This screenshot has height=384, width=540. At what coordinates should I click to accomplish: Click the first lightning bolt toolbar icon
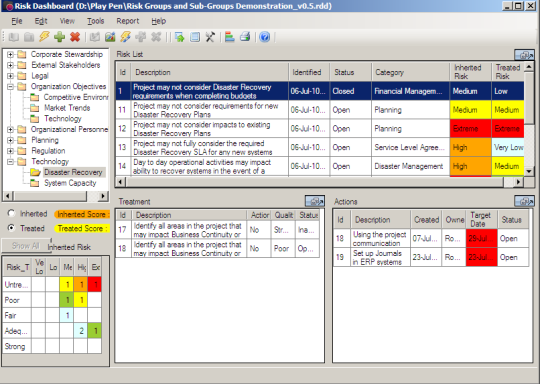[44, 37]
